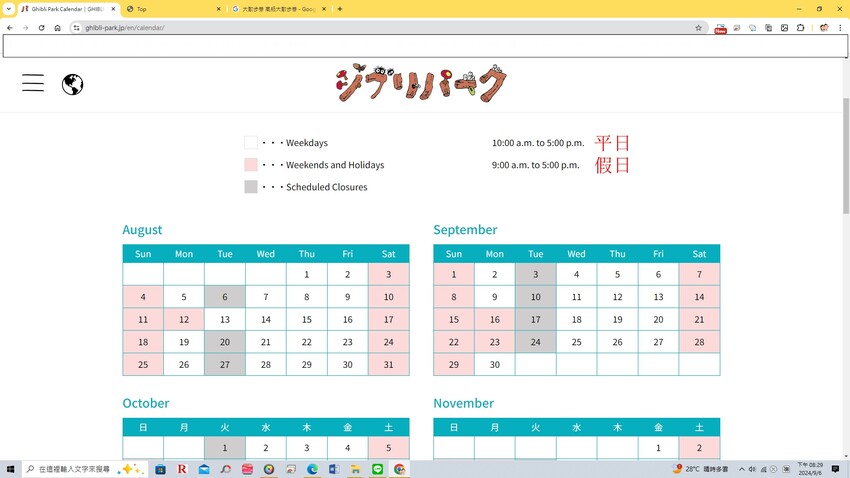Image resolution: width=850 pixels, height=478 pixels.
Task: Reload the current page
Action: pyautogui.click(x=41, y=28)
